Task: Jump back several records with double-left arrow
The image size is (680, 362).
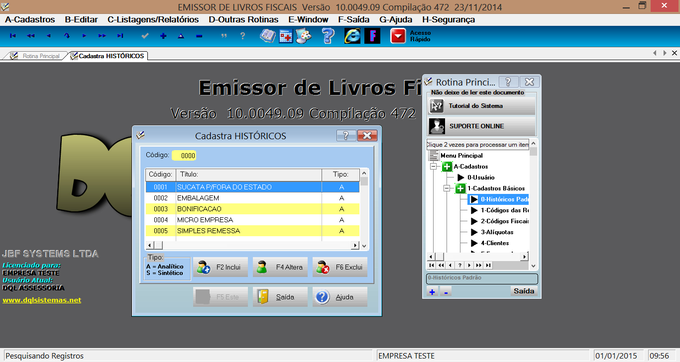Action: 30,36
